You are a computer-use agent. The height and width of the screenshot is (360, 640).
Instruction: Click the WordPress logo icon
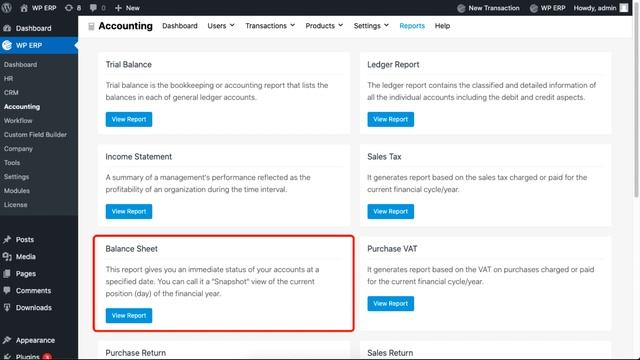coord(7,8)
